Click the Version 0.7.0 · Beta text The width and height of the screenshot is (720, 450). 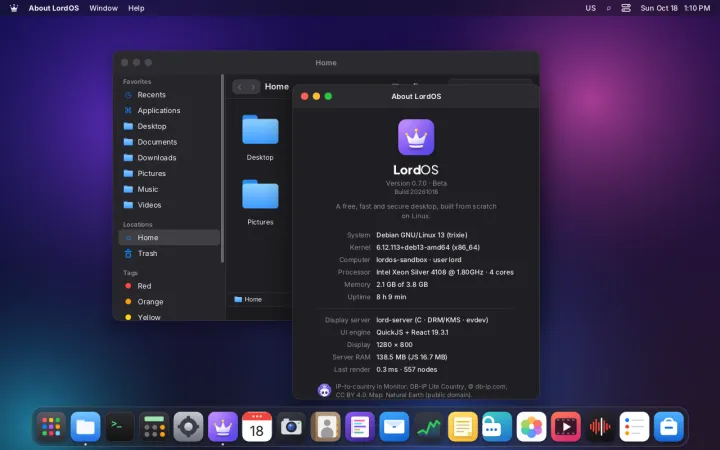tap(416, 183)
